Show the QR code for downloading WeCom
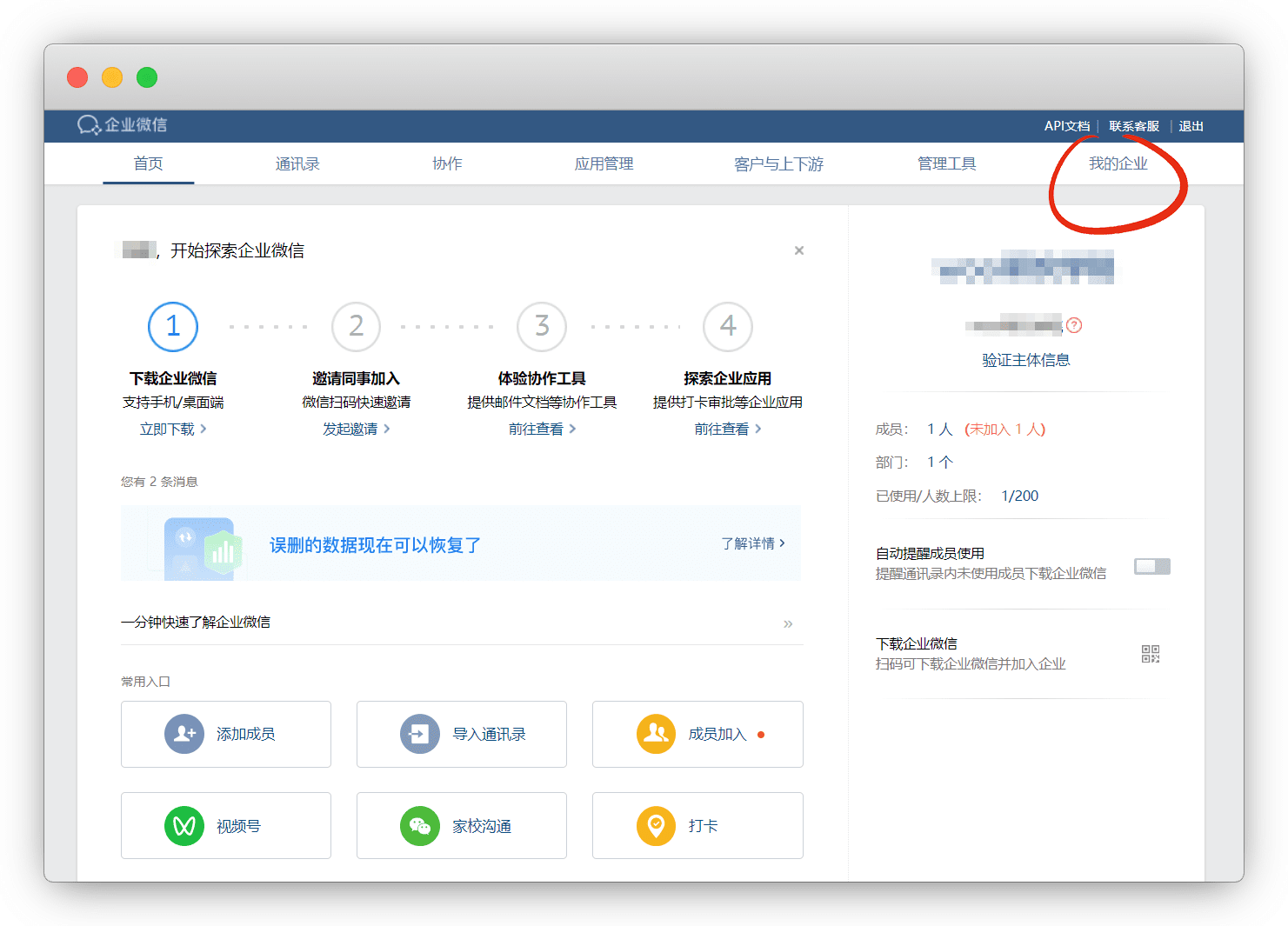This screenshot has height=926, width=1288. [x=1151, y=654]
